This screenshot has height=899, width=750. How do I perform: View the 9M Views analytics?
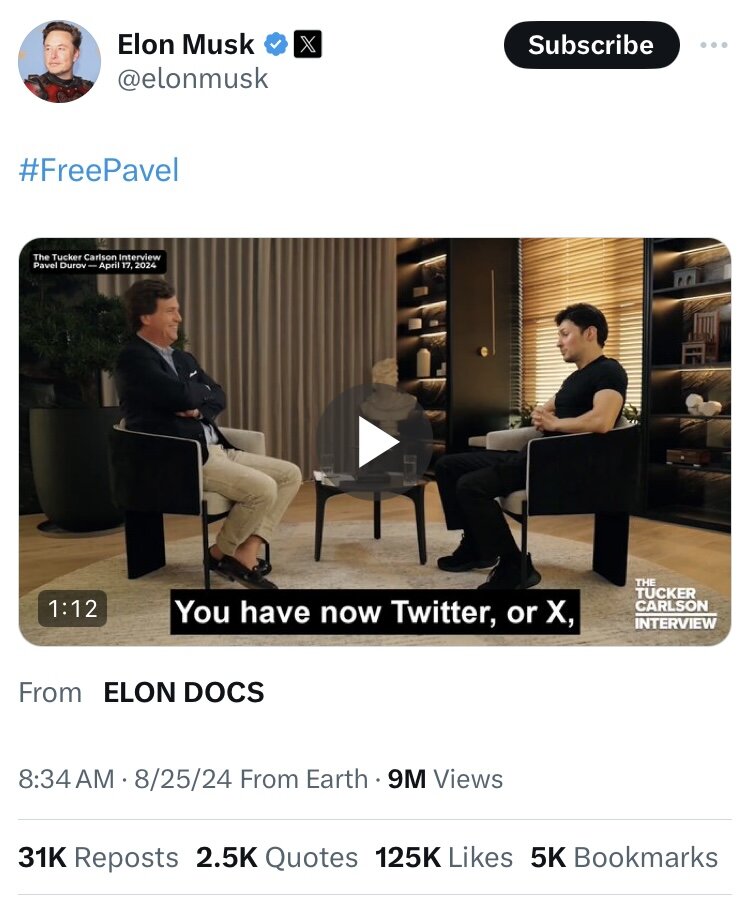point(445,779)
